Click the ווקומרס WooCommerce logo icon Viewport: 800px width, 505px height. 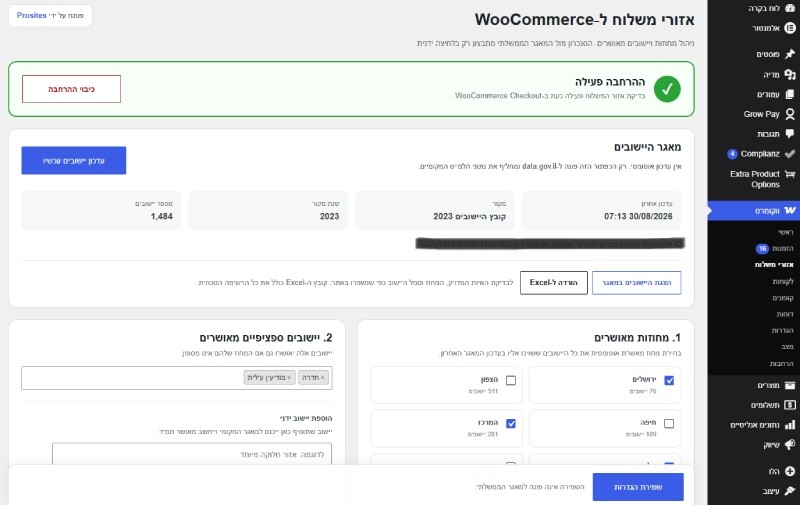coord(790,210)
